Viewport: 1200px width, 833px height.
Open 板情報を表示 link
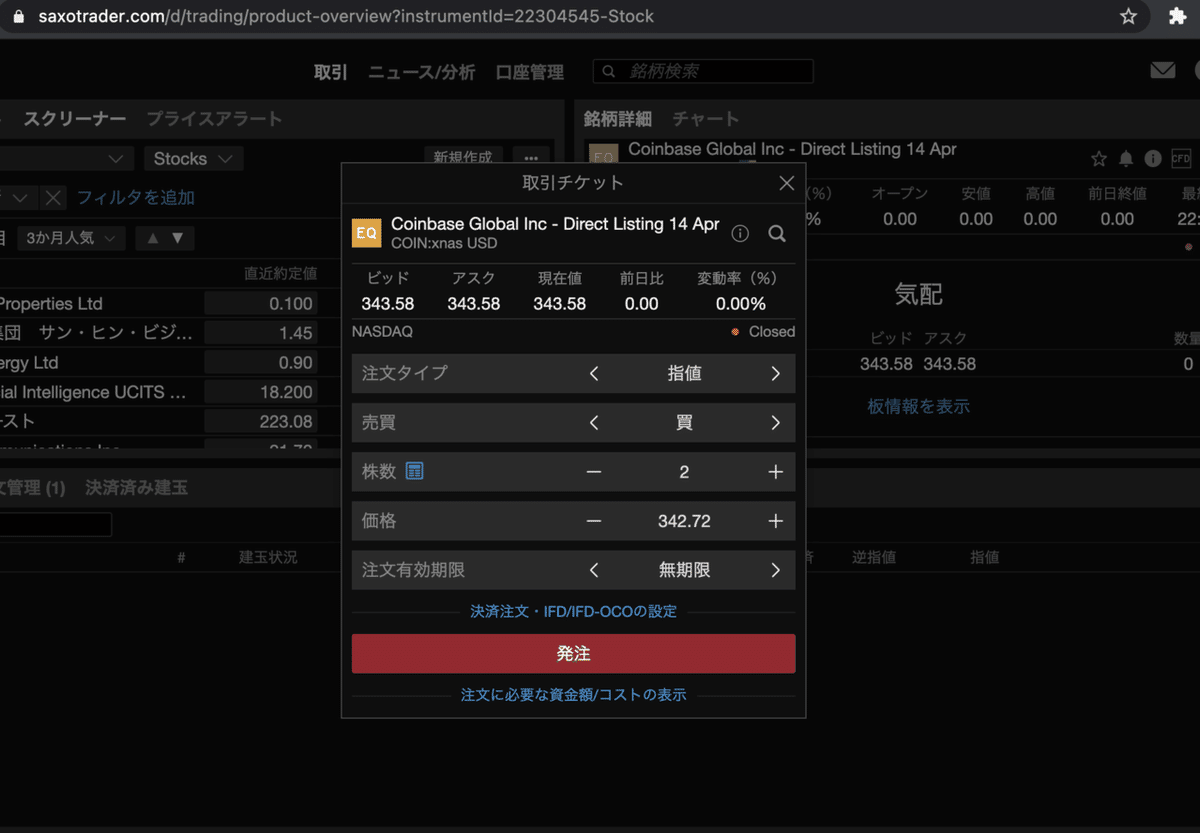[918, 406]
